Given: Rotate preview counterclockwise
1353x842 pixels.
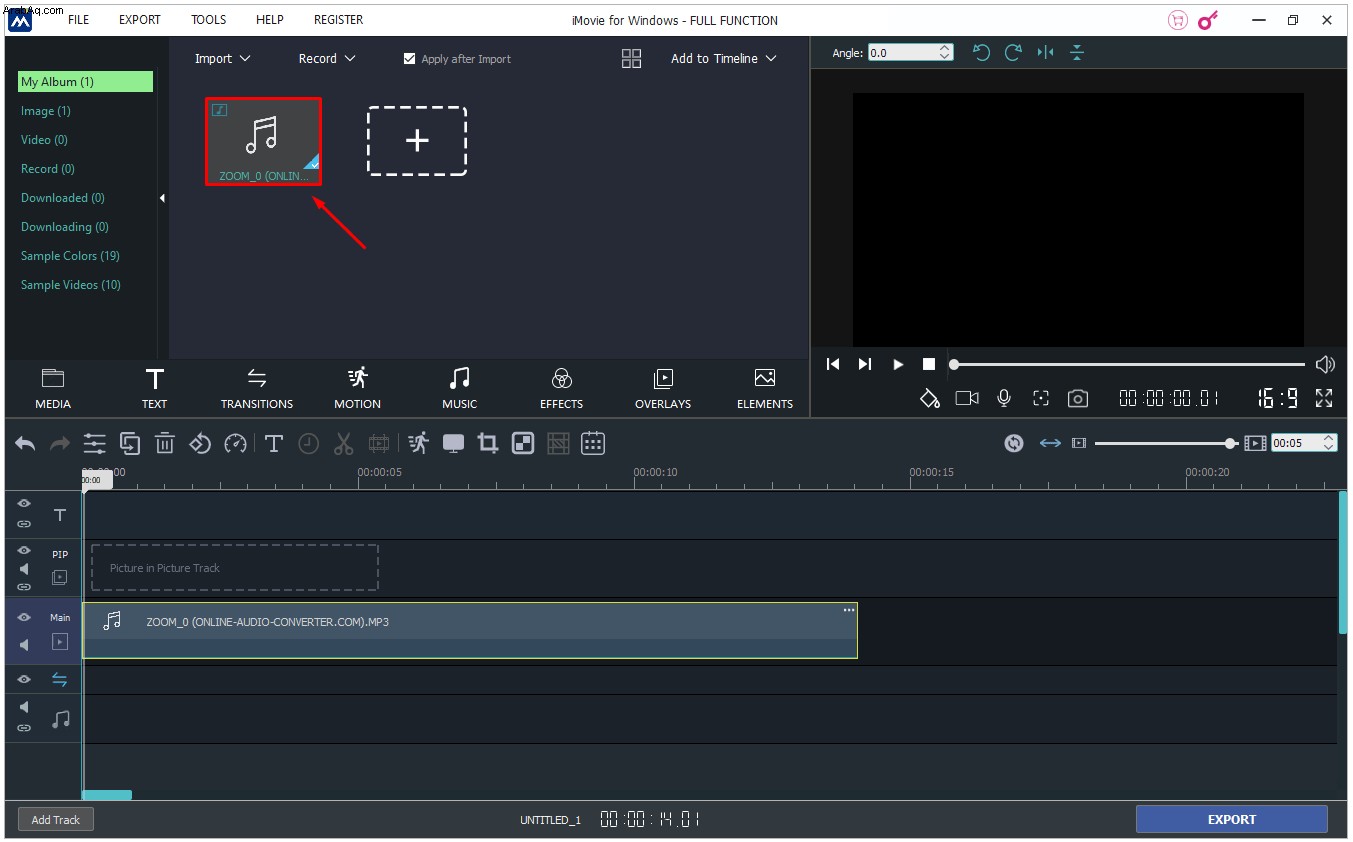Looking at the screenshot, I should point(981,53).
